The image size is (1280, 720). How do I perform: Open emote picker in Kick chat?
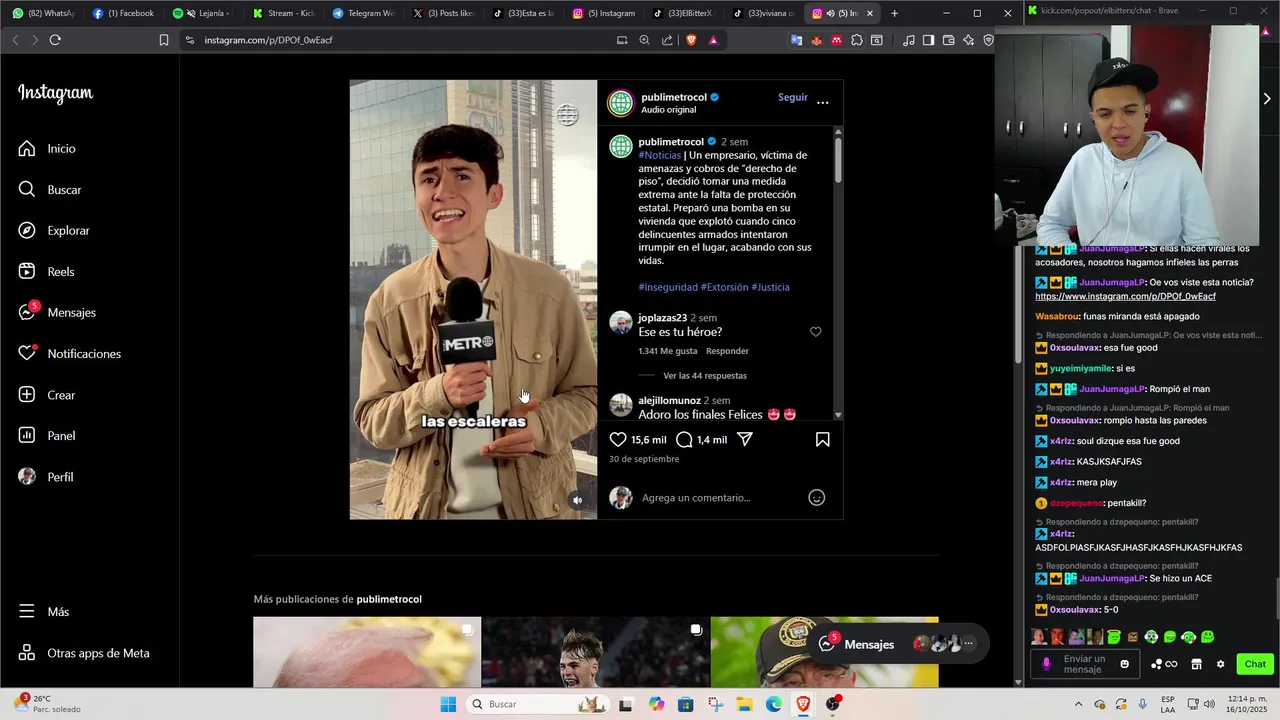[1124, 664]
